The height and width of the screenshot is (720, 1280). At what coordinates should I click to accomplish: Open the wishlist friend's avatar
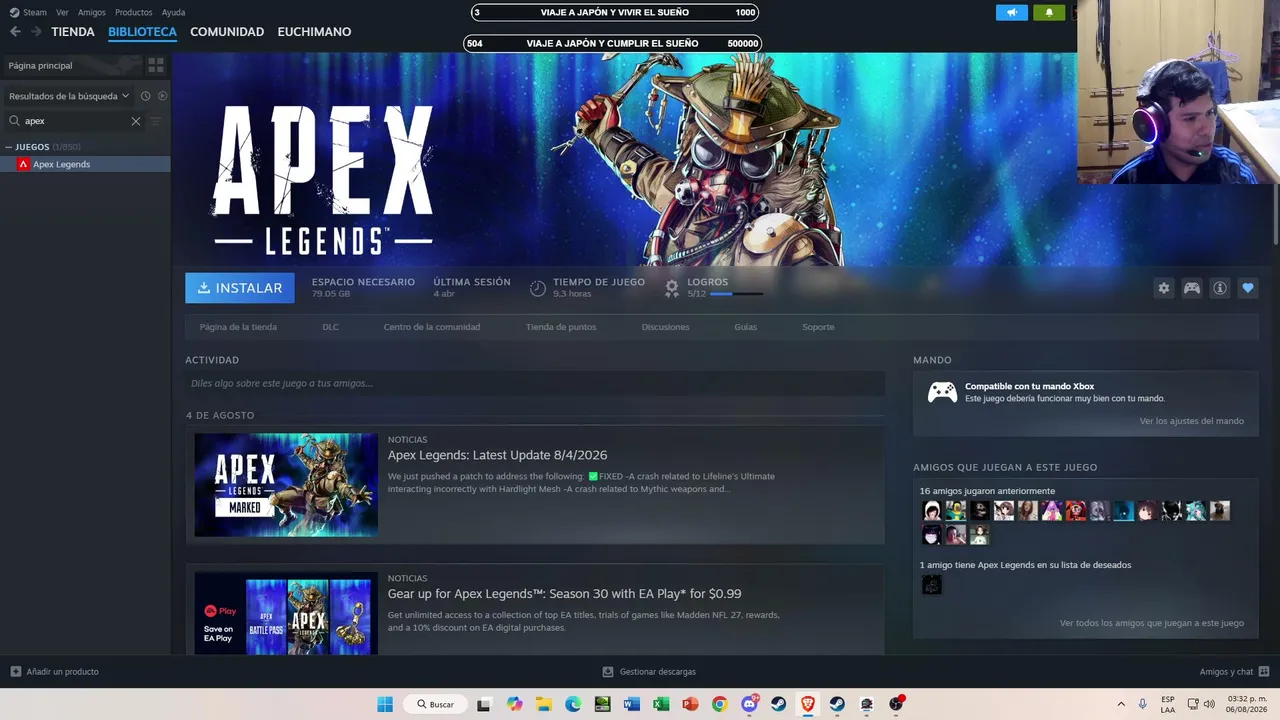pyautogui.click(x=932, y=585)
